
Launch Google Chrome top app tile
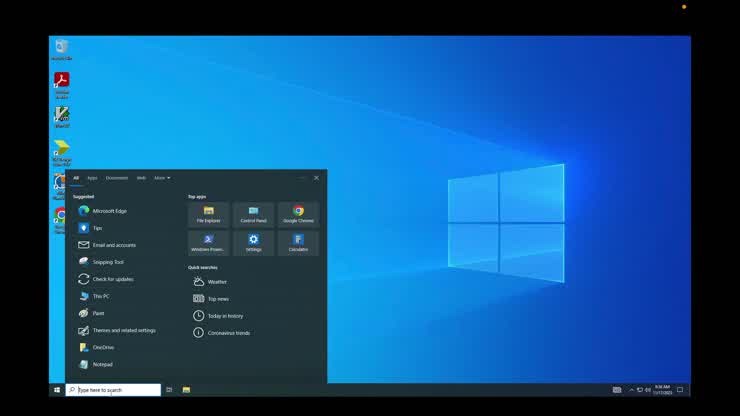point(298,214)
